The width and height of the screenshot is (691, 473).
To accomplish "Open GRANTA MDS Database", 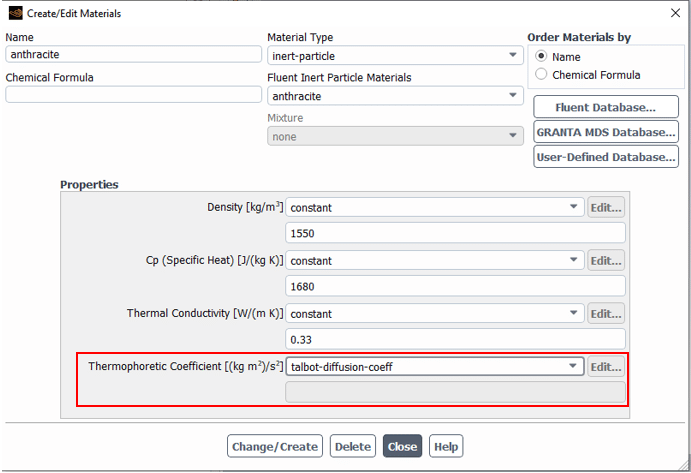I will click(605, 132).
